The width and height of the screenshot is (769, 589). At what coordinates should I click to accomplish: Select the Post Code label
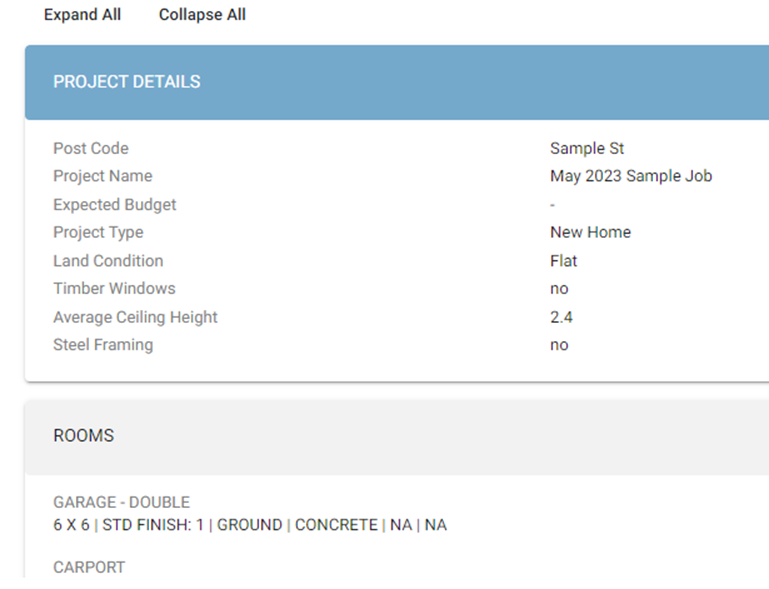click(x=91, y=149)
